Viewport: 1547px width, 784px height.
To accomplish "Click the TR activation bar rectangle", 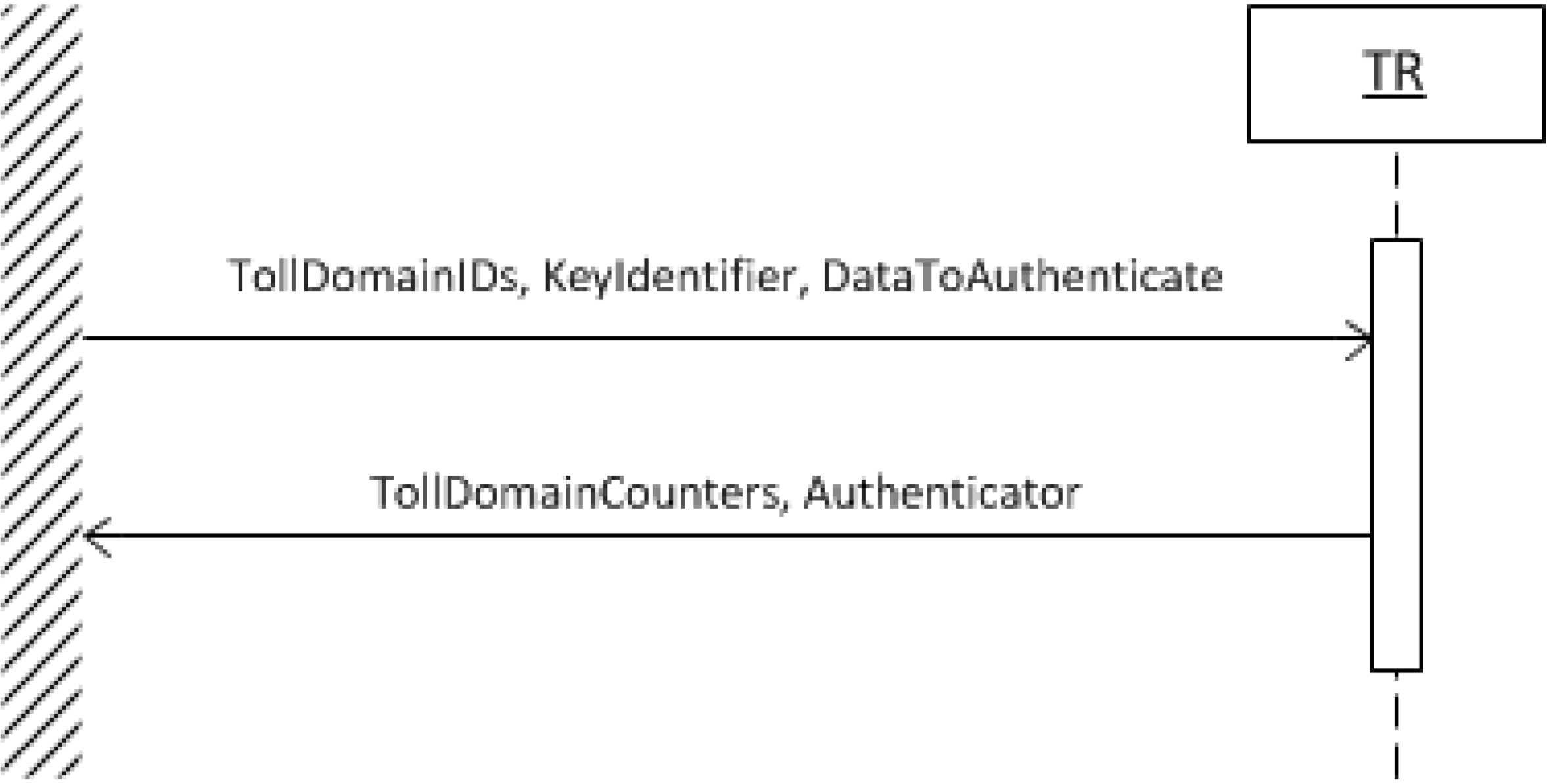I will [x=1396, y=455].
